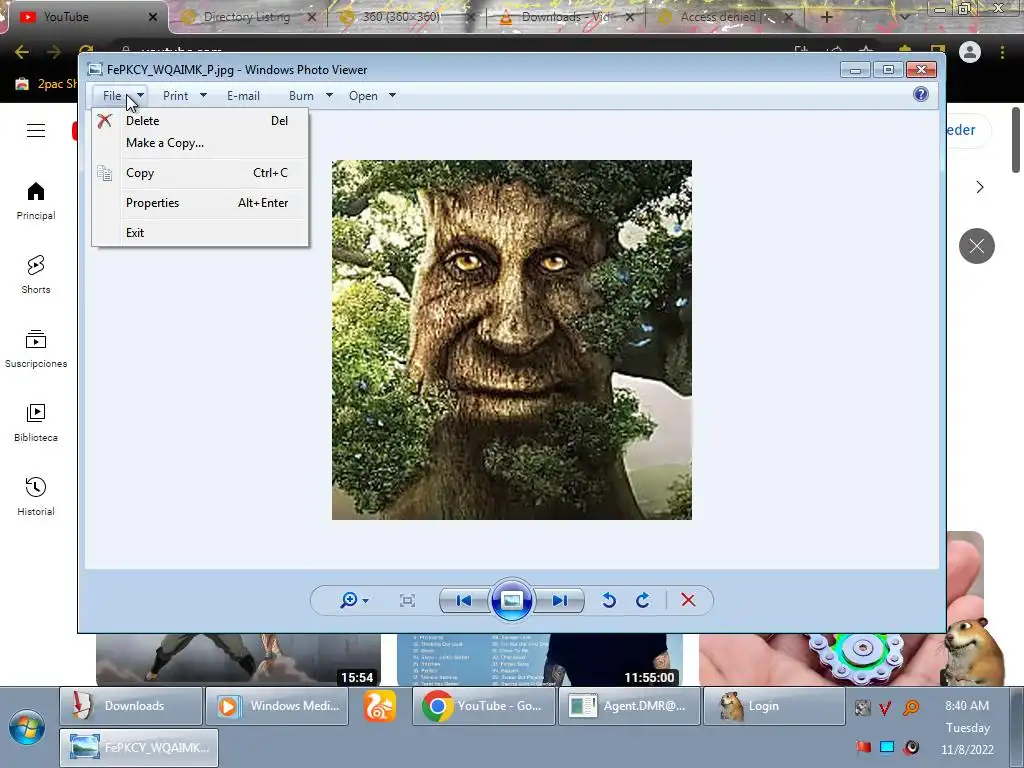Image resolution: width=1024 pixels, height=768 pixels.
Task: Open the 2pac bookmark in Chrome
Action: pos(46,84)
